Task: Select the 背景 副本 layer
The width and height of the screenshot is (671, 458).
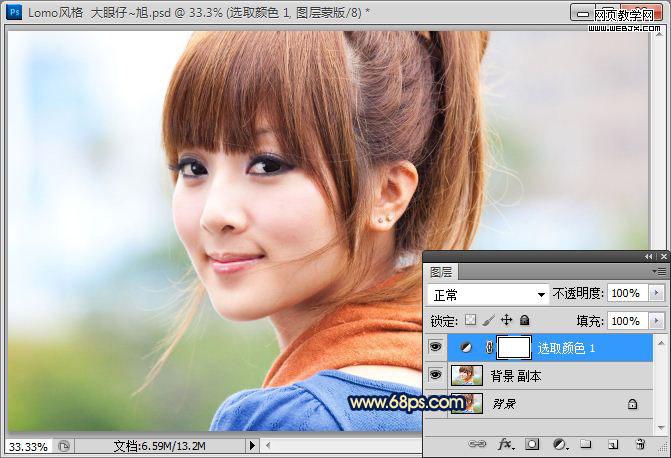Action: click(550, 375)
